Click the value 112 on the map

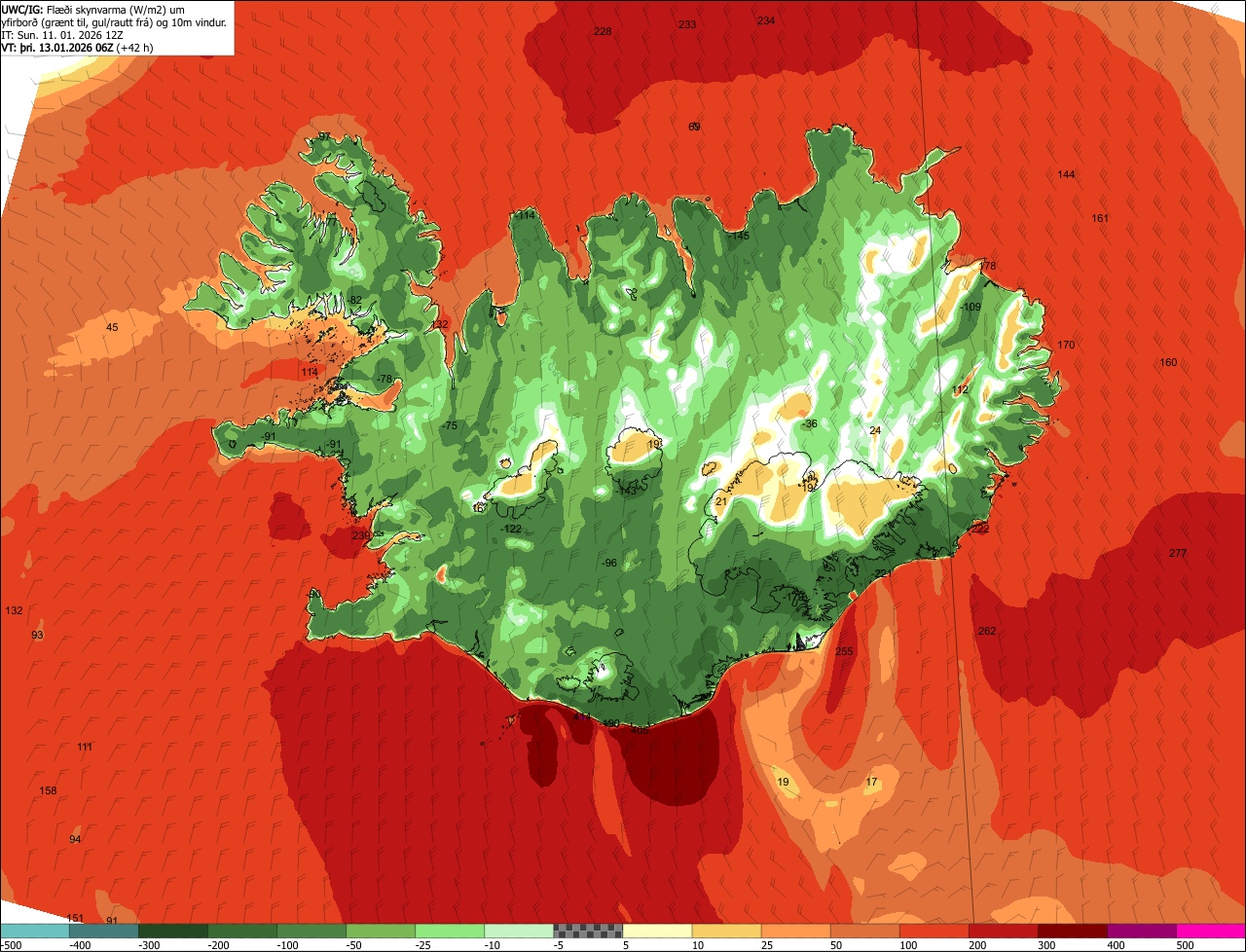[961, 389]
